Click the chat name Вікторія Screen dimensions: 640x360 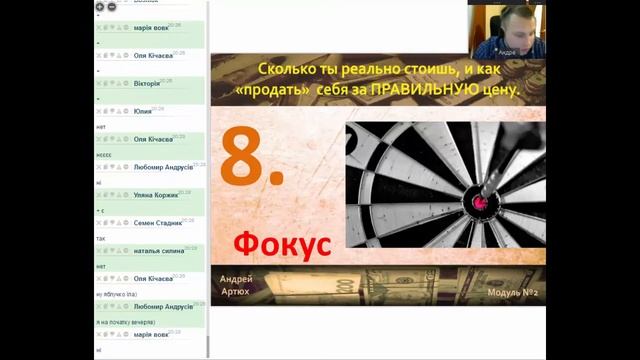coord(147,83)
